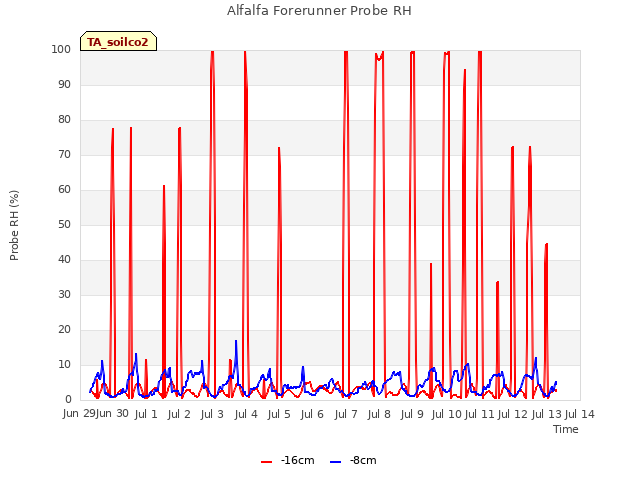Viewport: 640px width, 480px height.
Task: Click the 10 y-axis tick label
Action: [64, 365]
